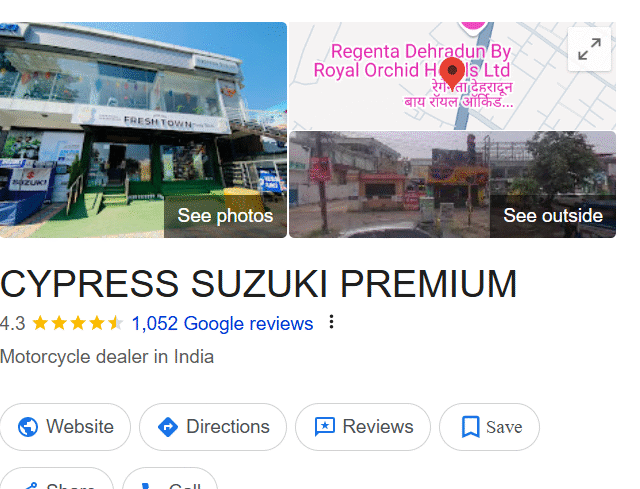This screenshot has width=640, height=489.
Task: Open See outside street view
Action: [x=553, y=216]
